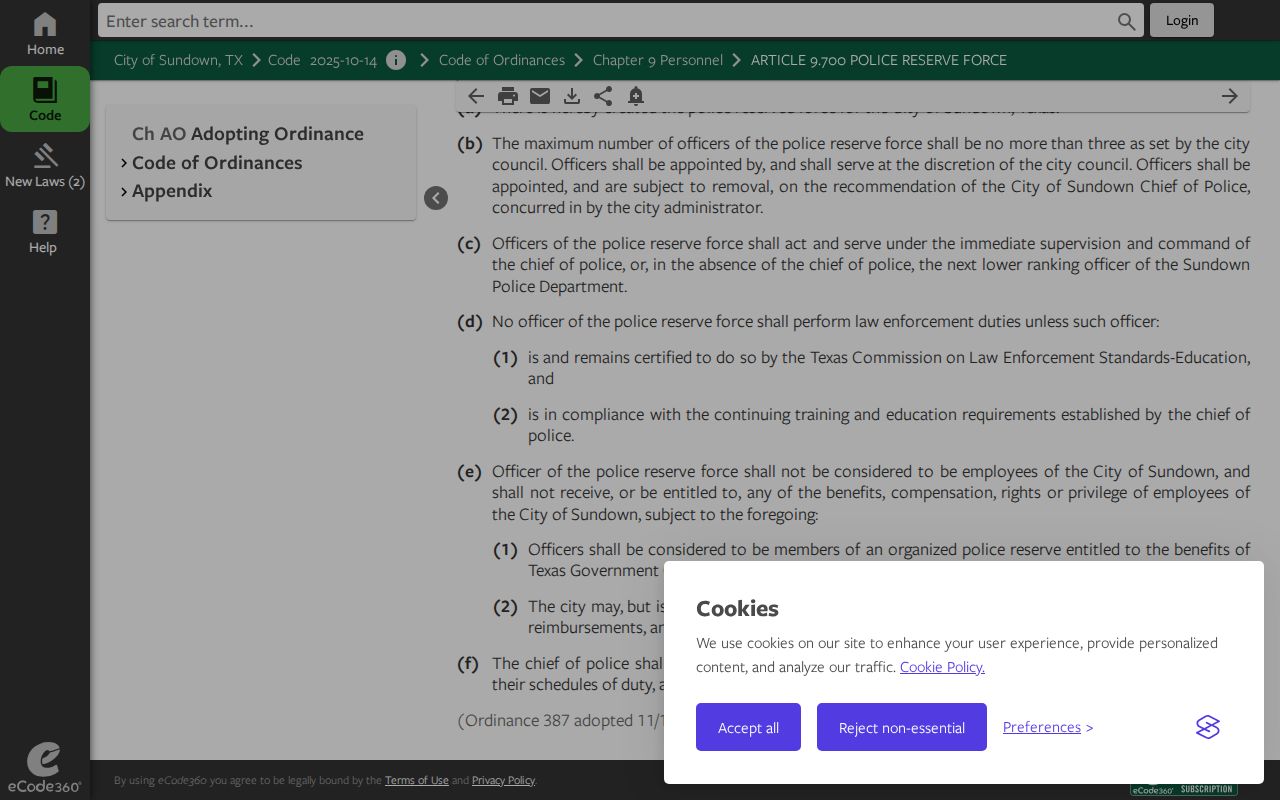Select subsection (e) marker
Image resolution: width=1280 pixels, height=800 pixels.
(x=469, y=472)
